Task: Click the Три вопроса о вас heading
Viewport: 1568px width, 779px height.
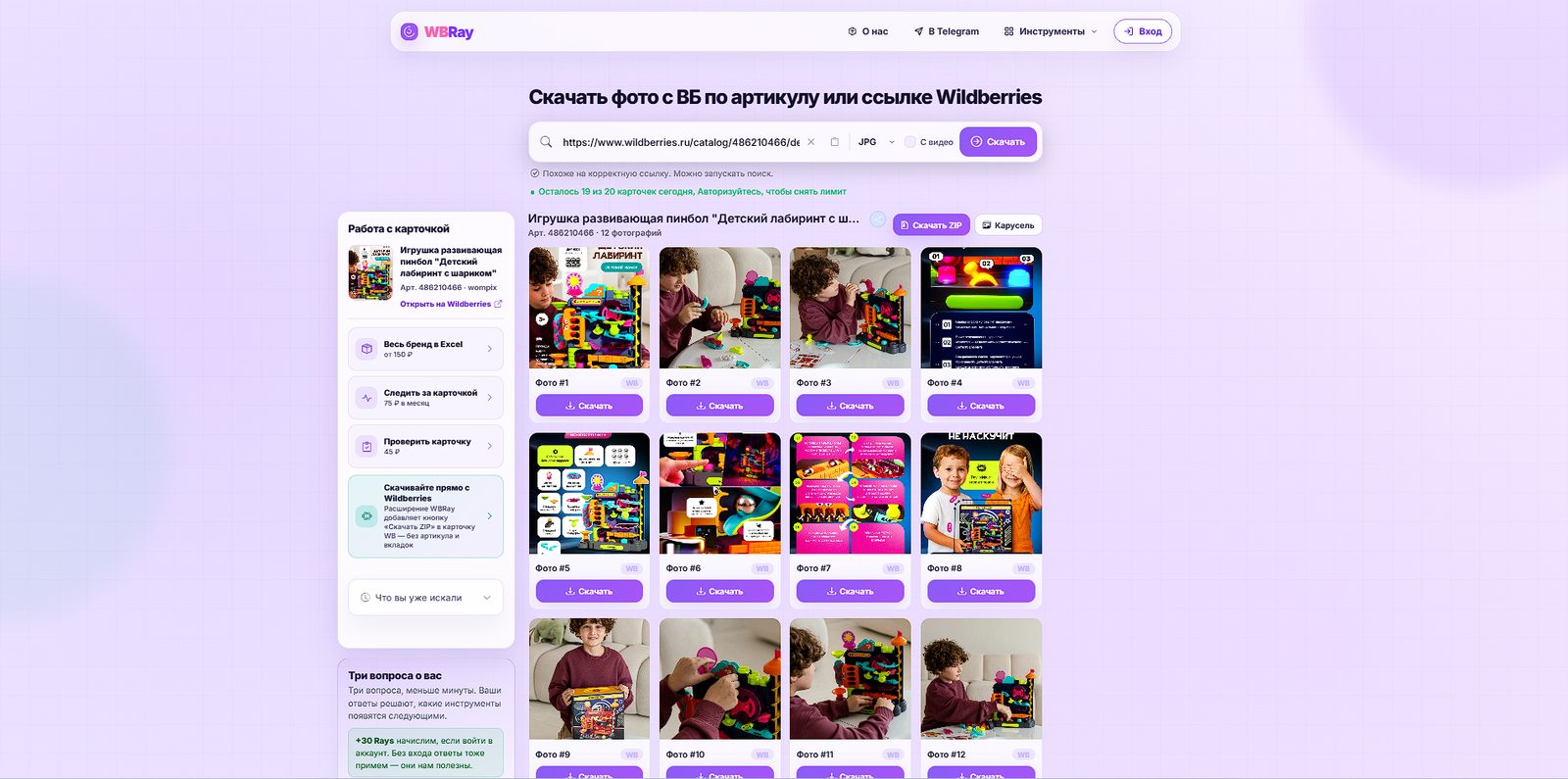Action: pos(395,675)
